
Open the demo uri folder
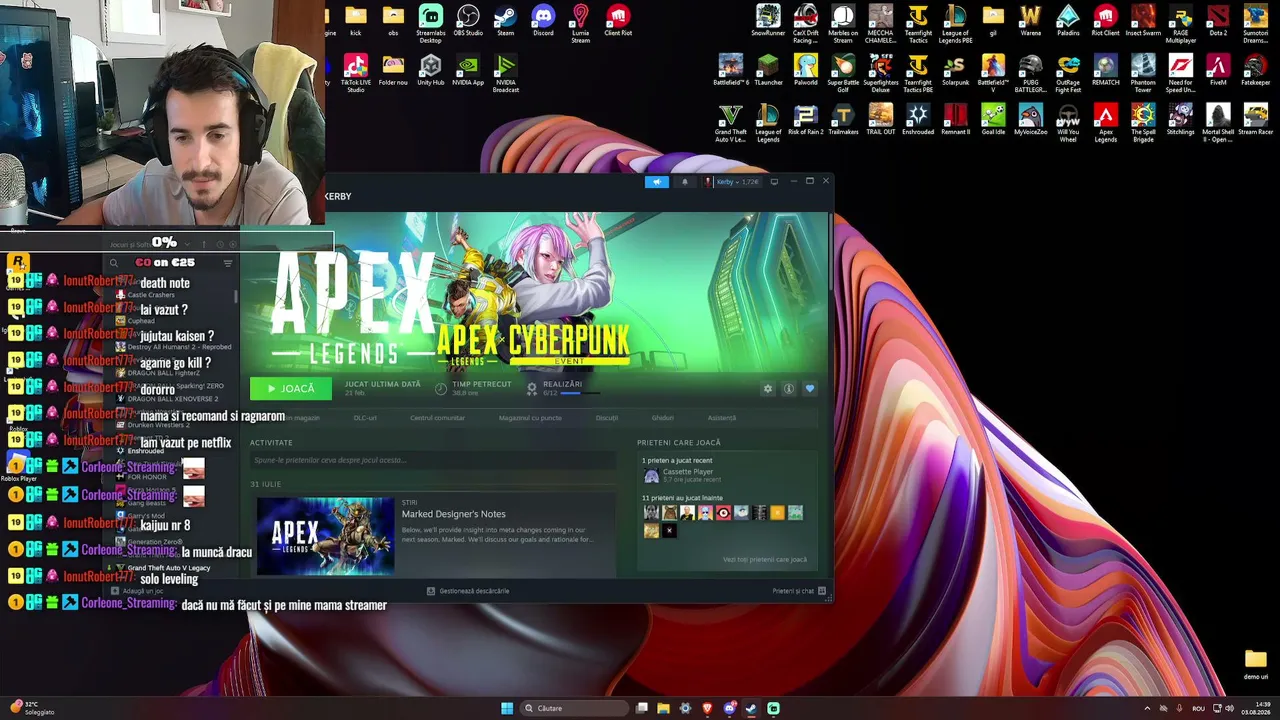tap(1256, 664)
